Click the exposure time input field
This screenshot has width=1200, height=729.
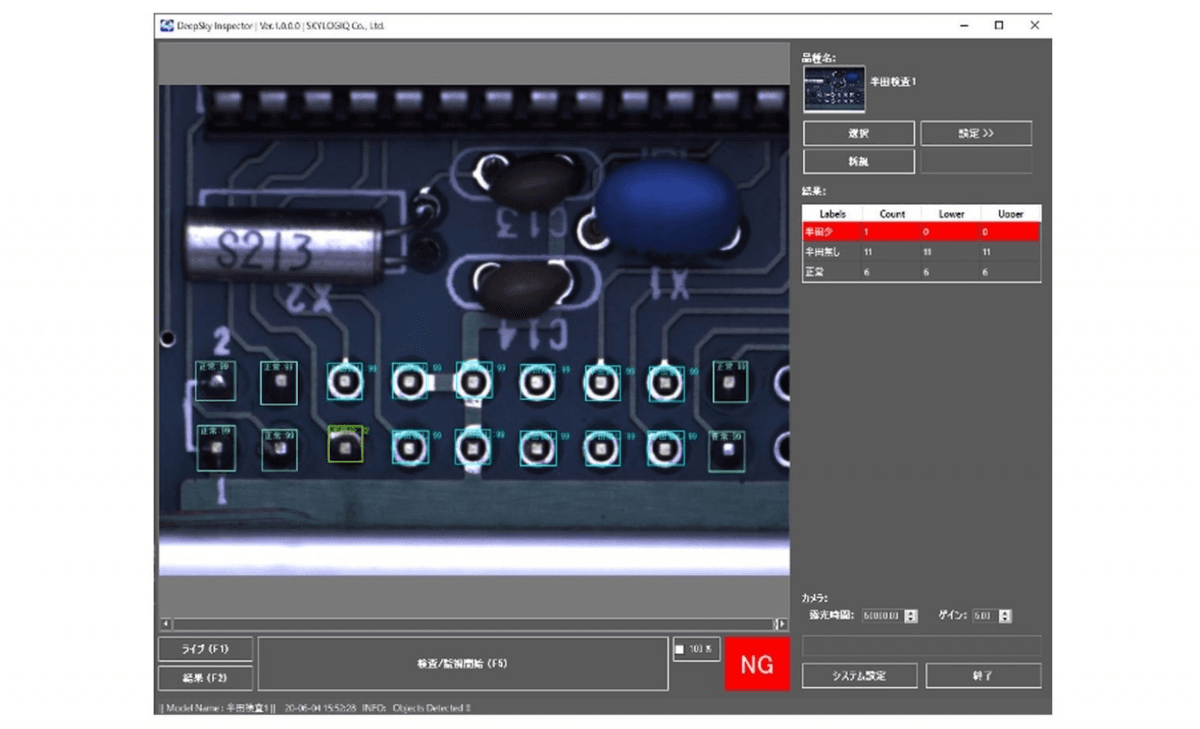880,616
